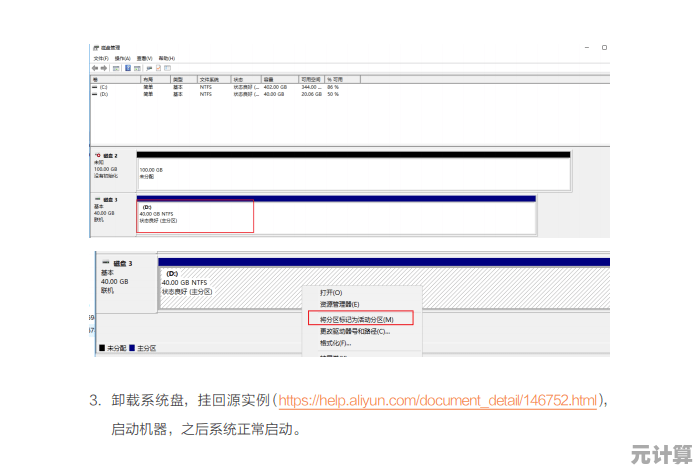Open the help.aliyun.com document_detail link
This screenshot has width=699, height=473.
coord(438,400)
